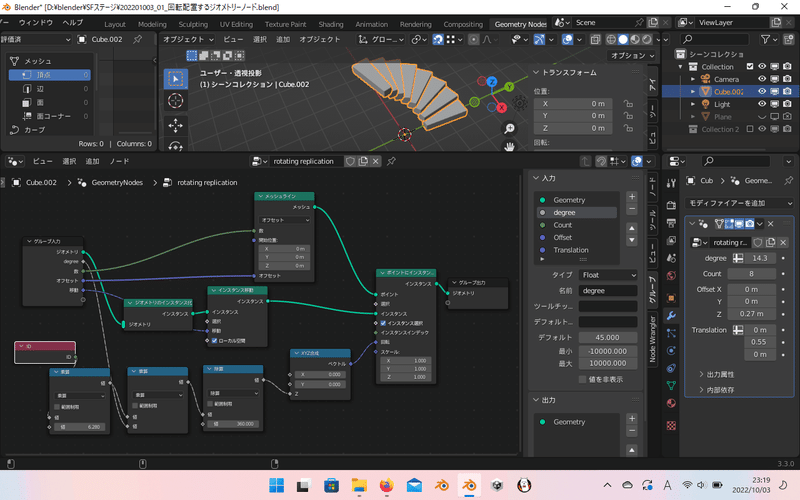Screen dimensions: 800x500
Task: Select the Move tool in viewport toolbar
Action: click(x=176, y=125)
